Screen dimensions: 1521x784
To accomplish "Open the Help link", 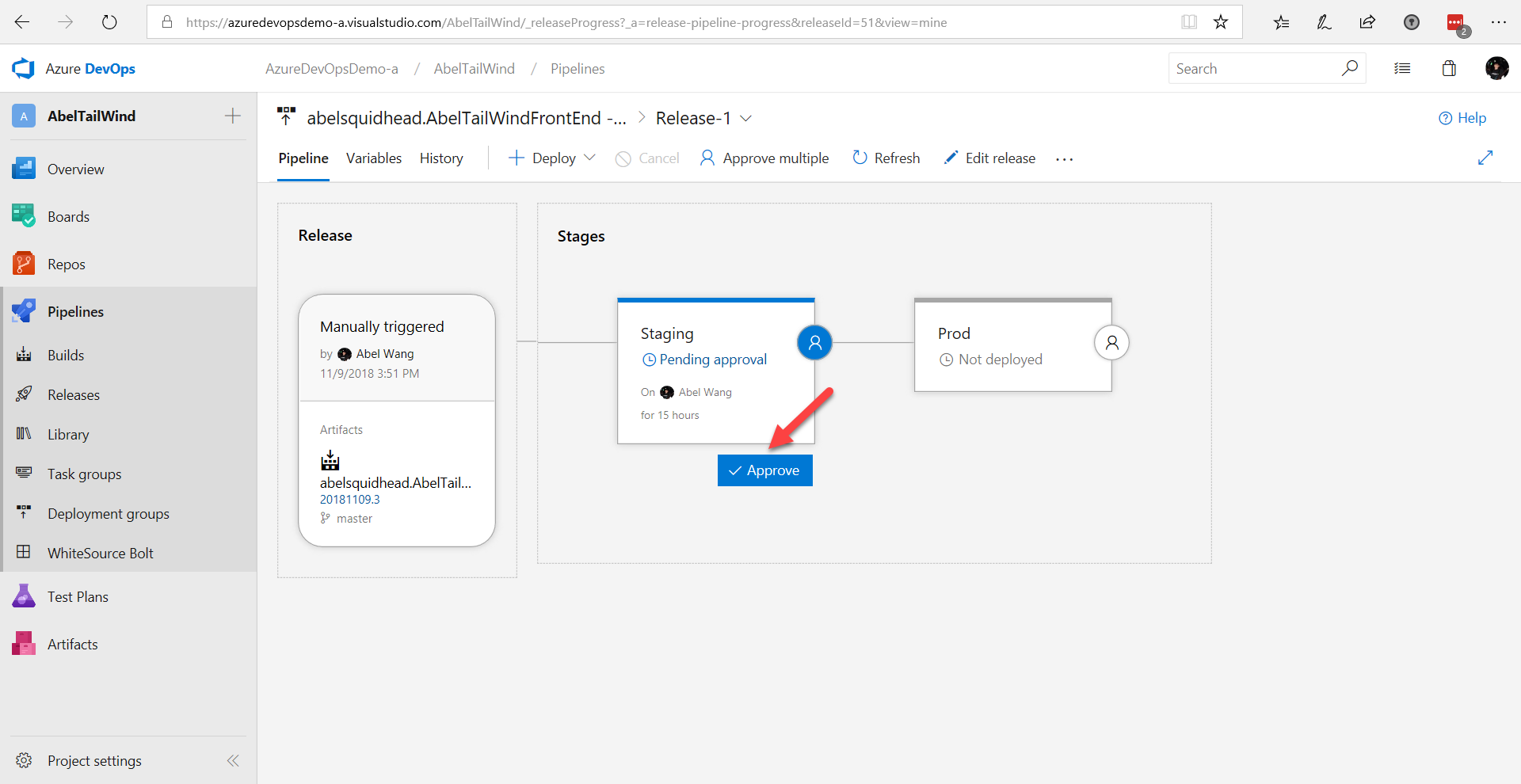I will [x=1462, y=118].
